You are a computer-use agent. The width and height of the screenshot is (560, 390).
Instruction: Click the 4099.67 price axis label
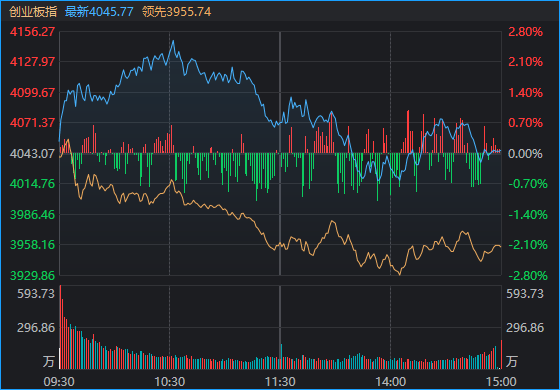(x=32, y=93)
